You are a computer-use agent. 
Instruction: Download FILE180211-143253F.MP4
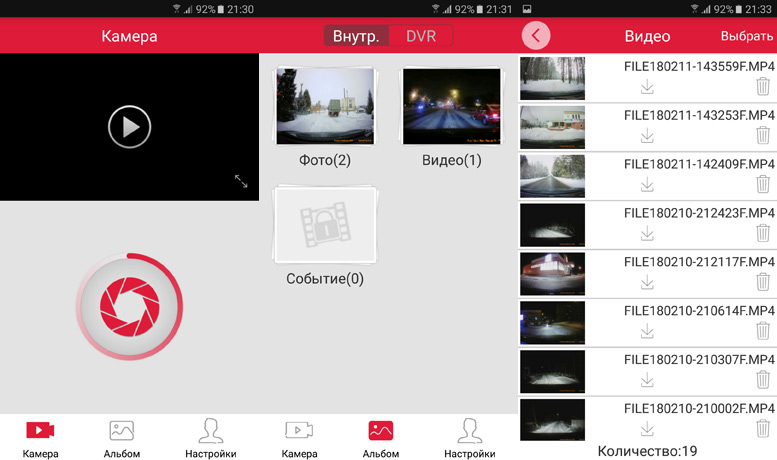(x=647, y=136)
